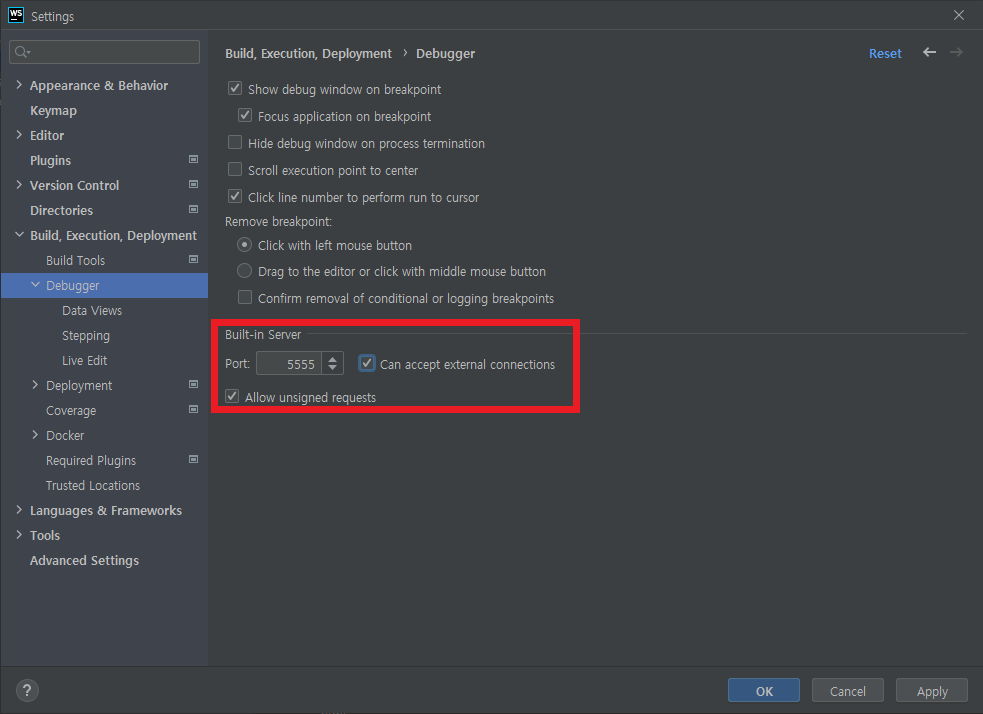This screenshot has height=714, width=983.
Task: Click project-level icon beside Version Control
Action: [194, 184]
